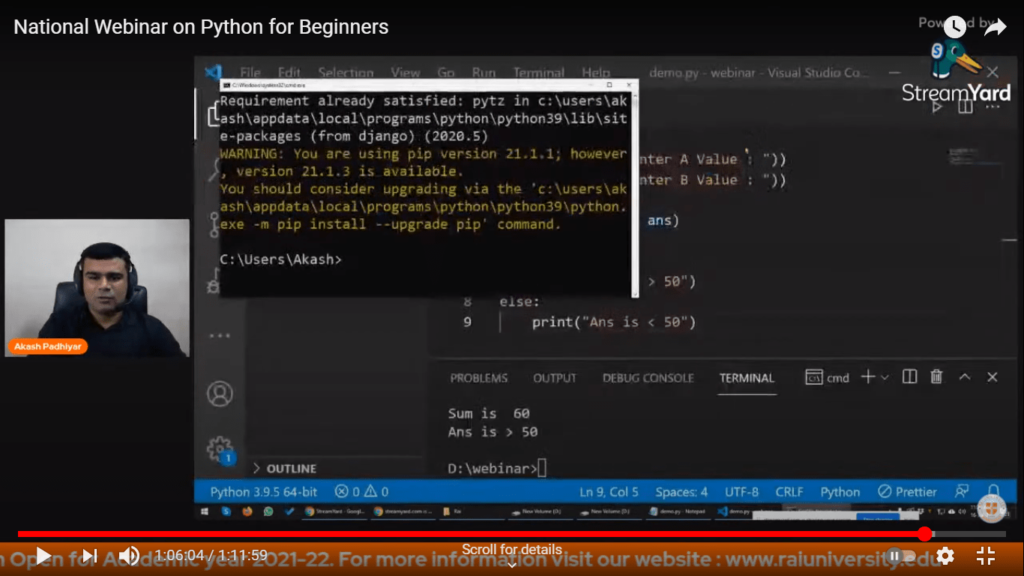Open the Windows Start button
The width and height of the screenshot is (1024, 576).
coord(204,511)
